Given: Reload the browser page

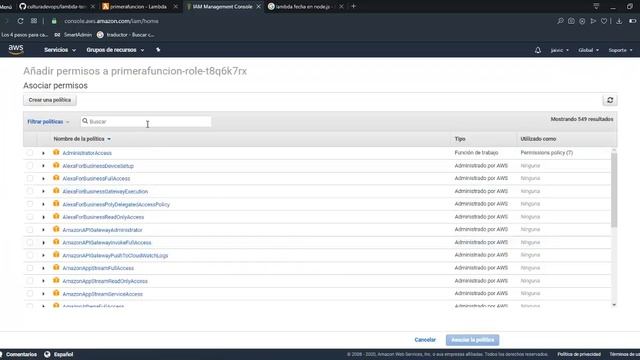Looking at the screenshot, I should [20, 21].
